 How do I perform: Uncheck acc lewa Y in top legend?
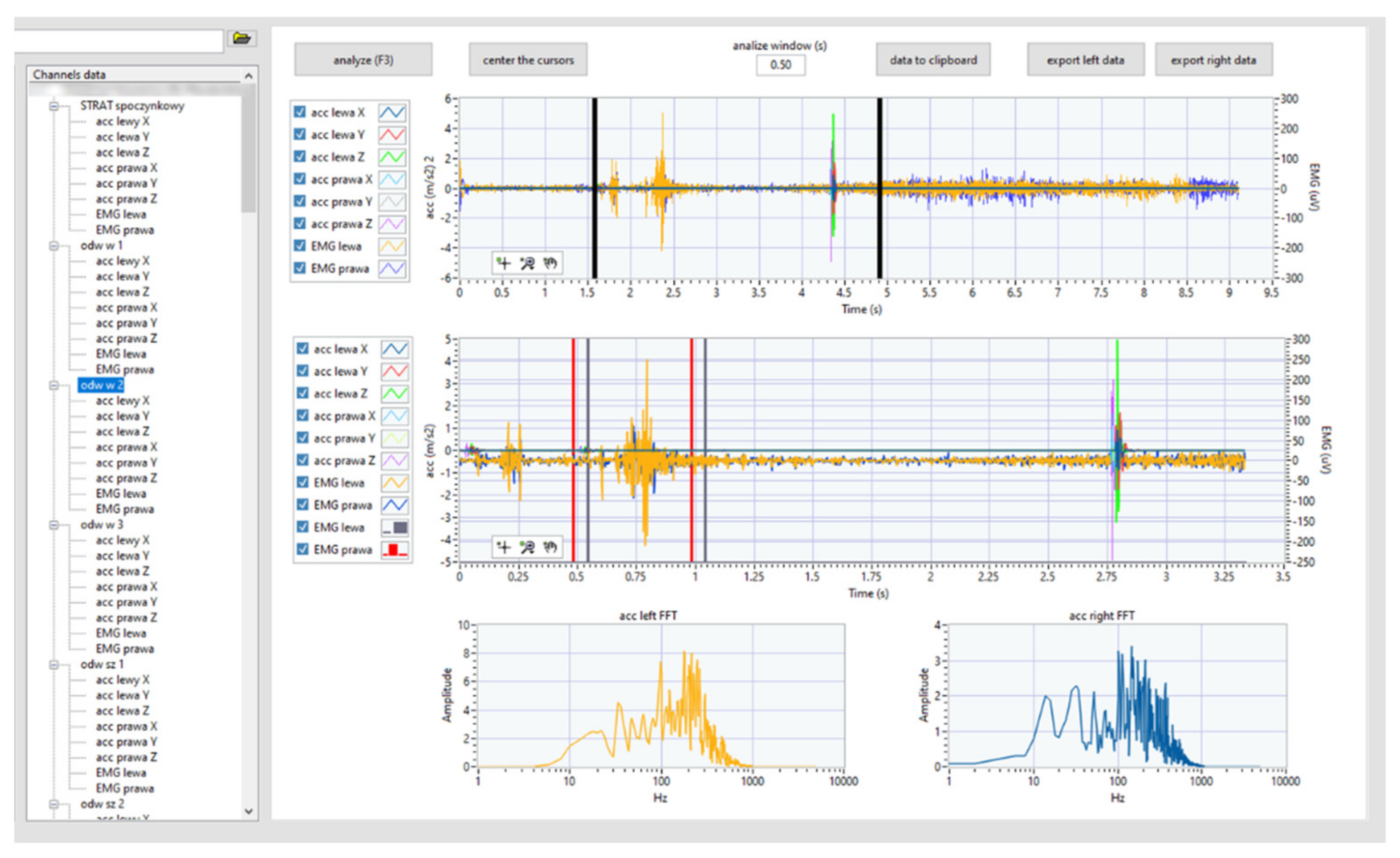point(300,134)
